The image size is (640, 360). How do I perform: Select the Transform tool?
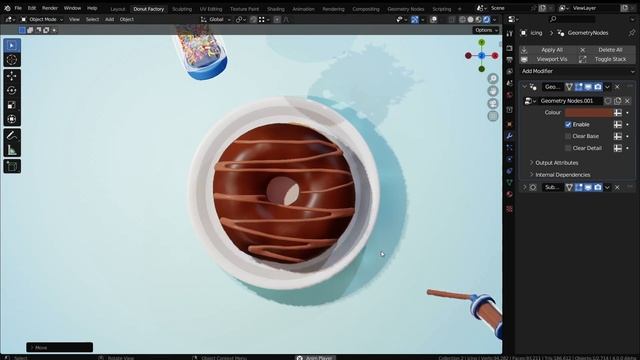point(12,119)
